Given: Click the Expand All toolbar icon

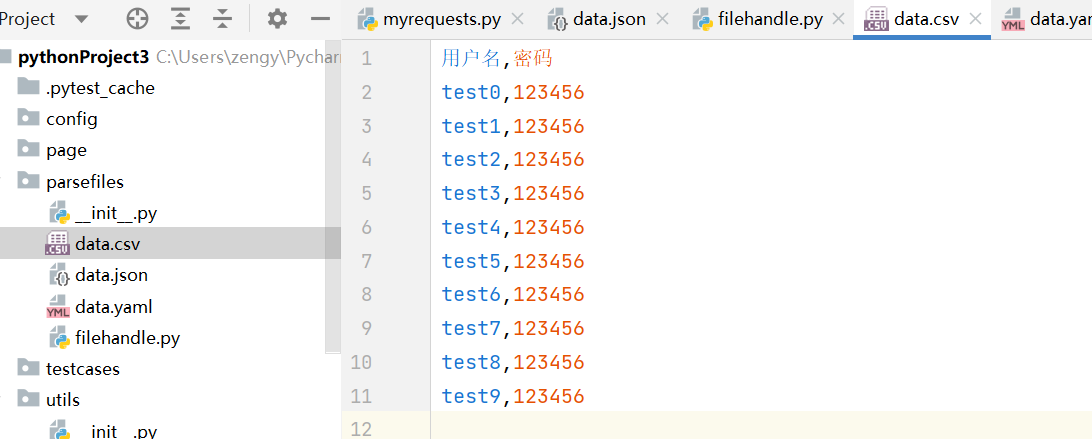Looking at the screenshot, I should pos(180,20).
